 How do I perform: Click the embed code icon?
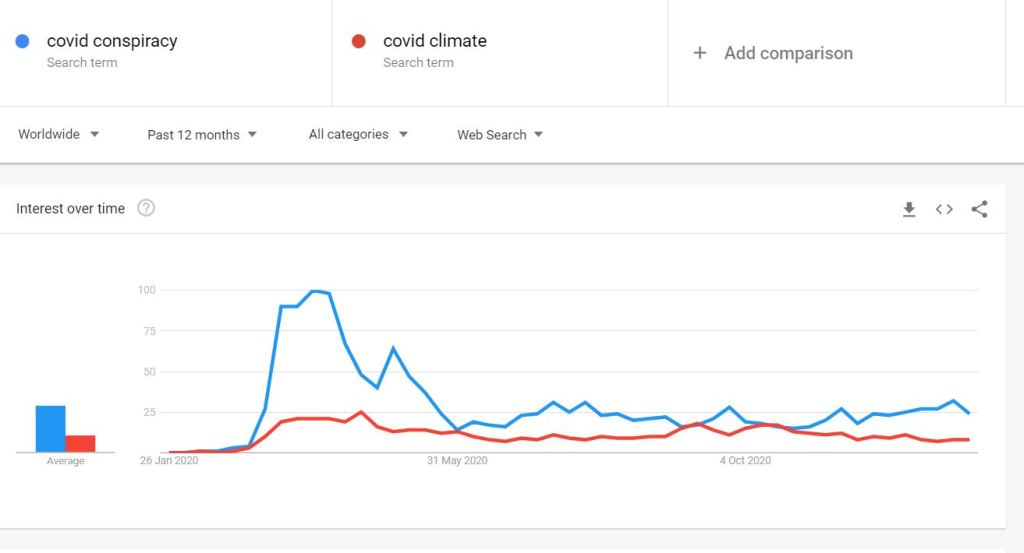(944, 209)
